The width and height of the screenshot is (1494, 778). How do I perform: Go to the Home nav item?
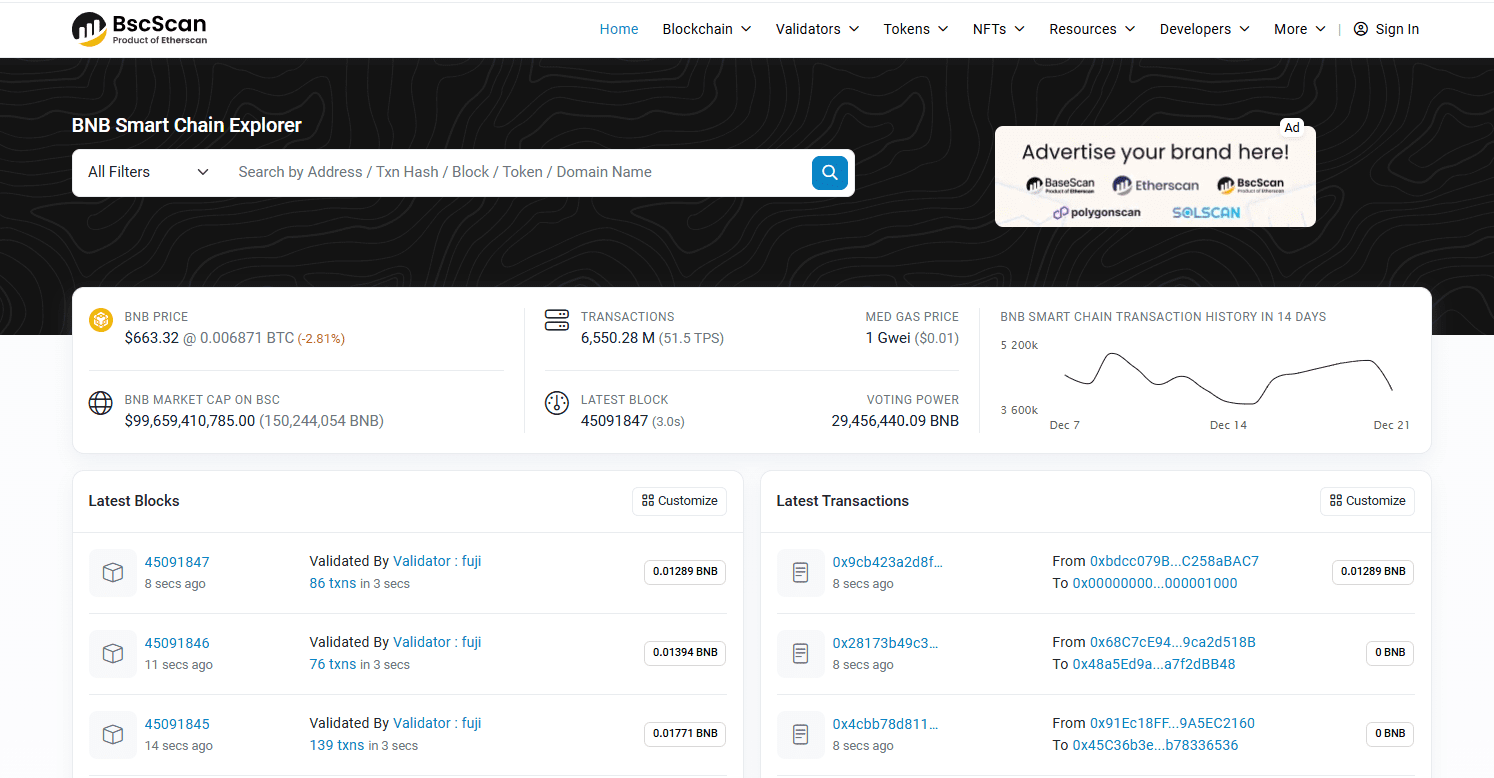pos(619,29)
